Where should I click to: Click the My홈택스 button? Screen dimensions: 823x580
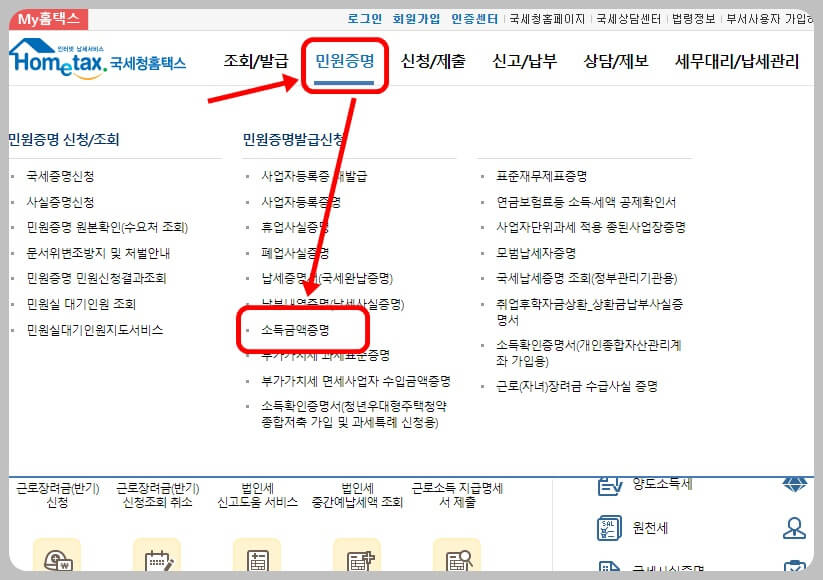click(49, 19)
